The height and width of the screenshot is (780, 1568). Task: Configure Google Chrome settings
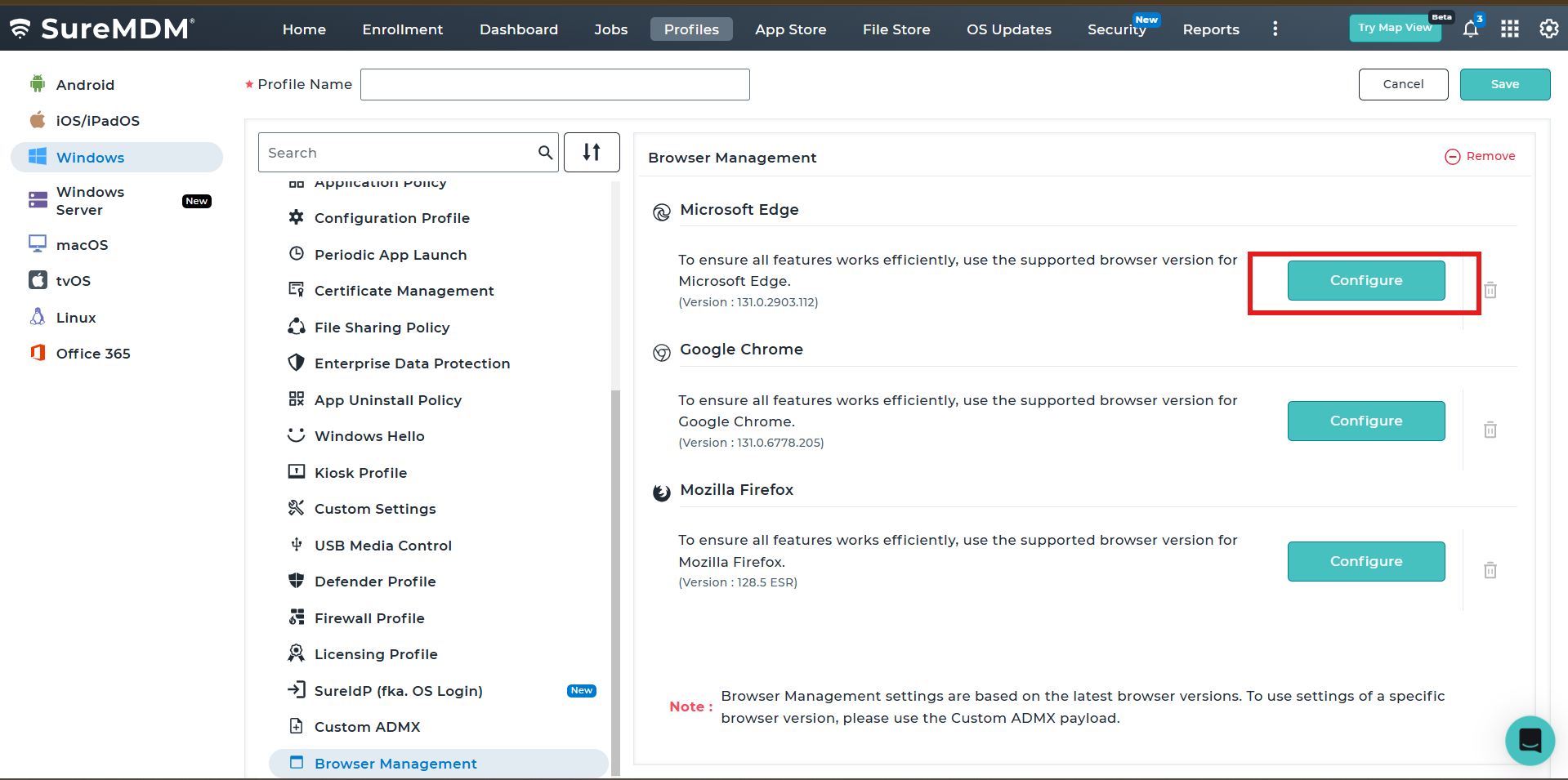point(1366,421)
